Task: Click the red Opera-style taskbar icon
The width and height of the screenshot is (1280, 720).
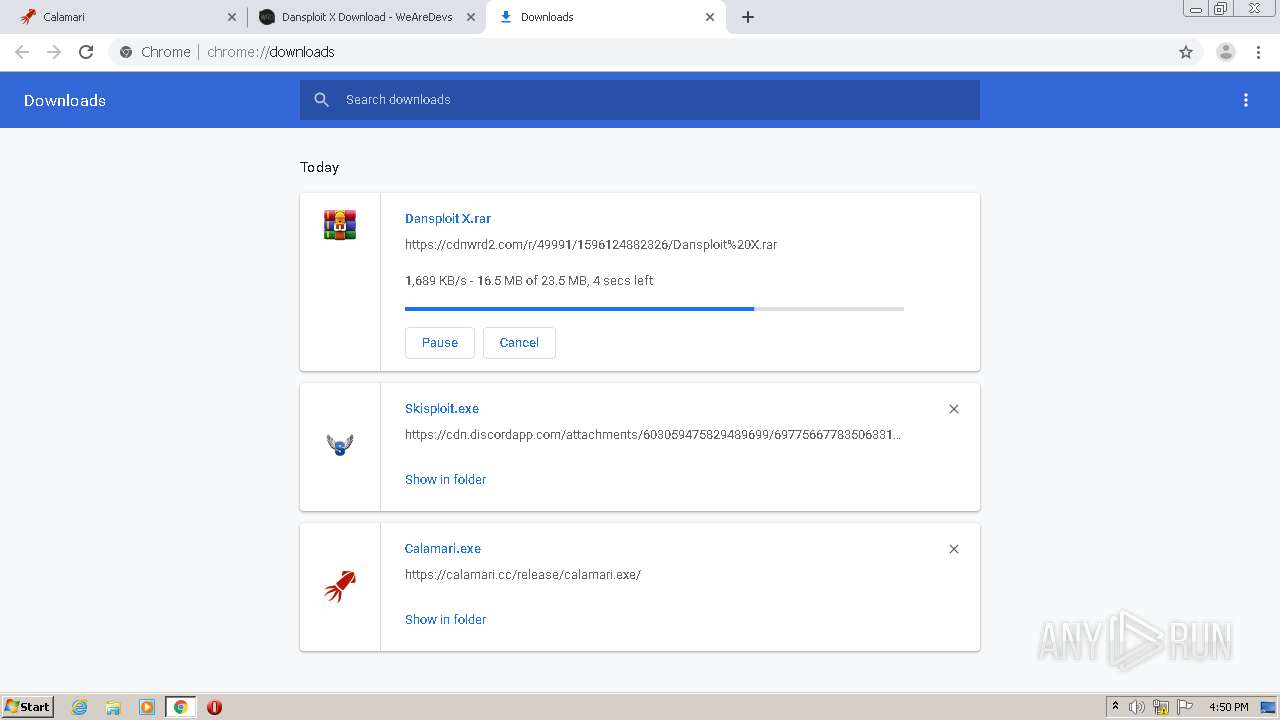Action: (214, 707)
